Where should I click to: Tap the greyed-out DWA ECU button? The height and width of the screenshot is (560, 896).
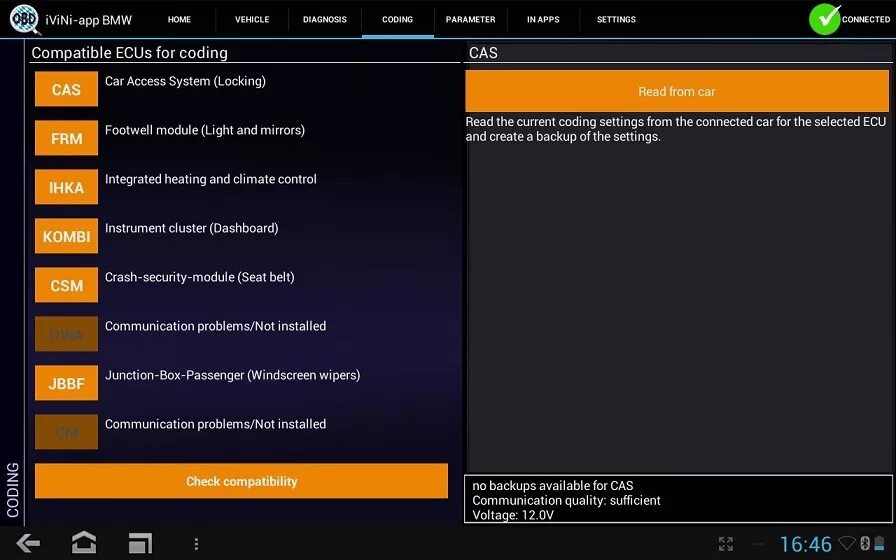pos(66,334)
